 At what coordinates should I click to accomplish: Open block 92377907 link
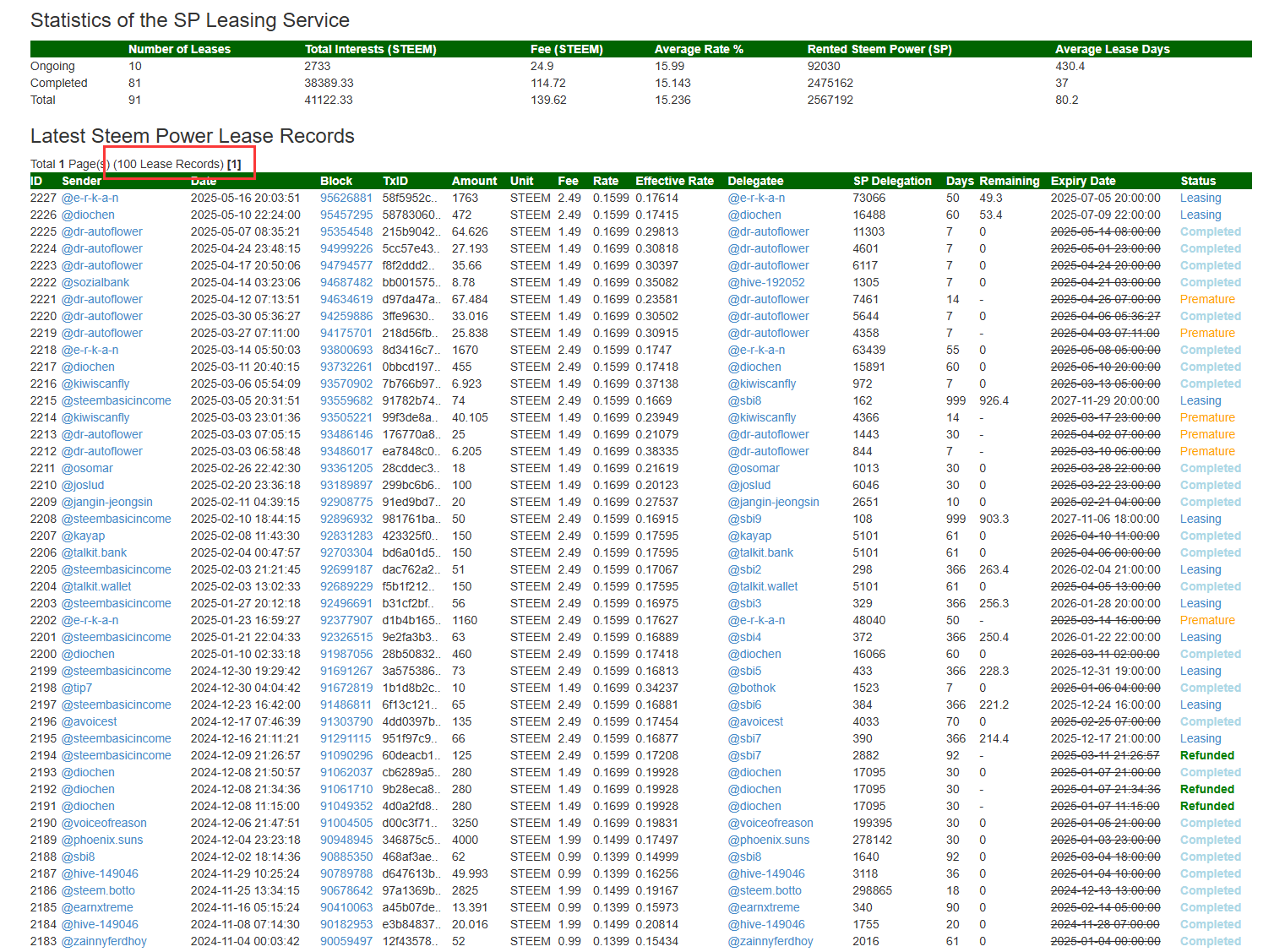pyautogui.click(x=346, y=620)
